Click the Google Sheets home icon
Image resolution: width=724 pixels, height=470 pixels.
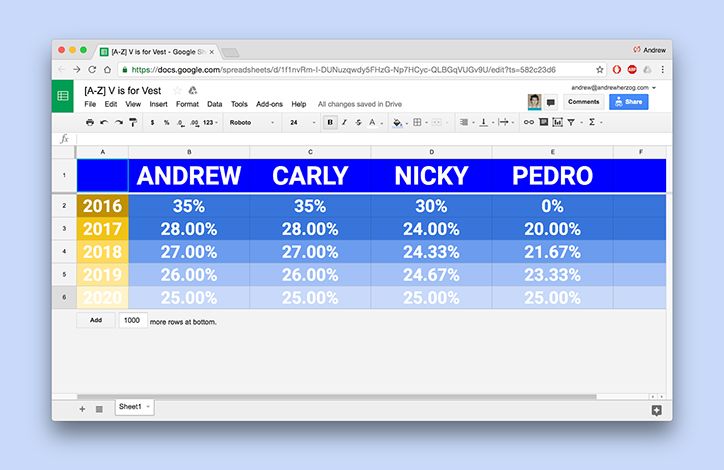tap(63, 96)
